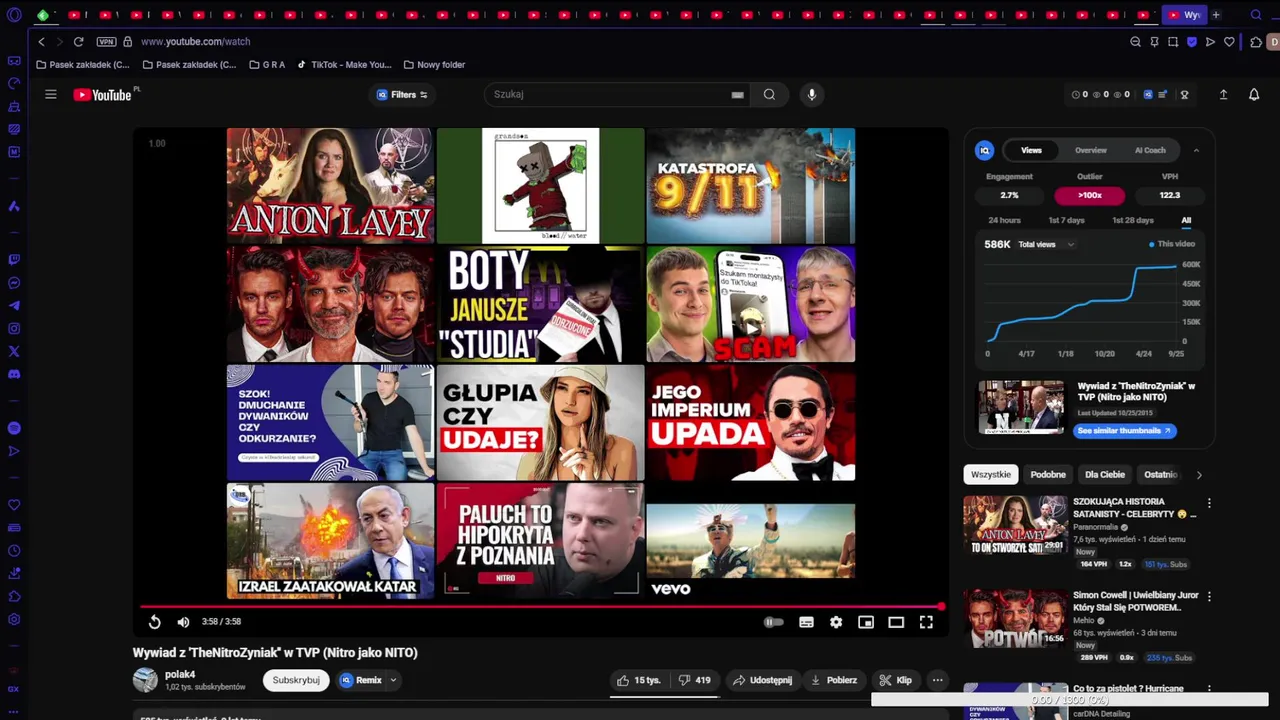Click the address bar URL
Image resolution: width=1280 pixels, height=720 pixels.
tap(196, 42)
